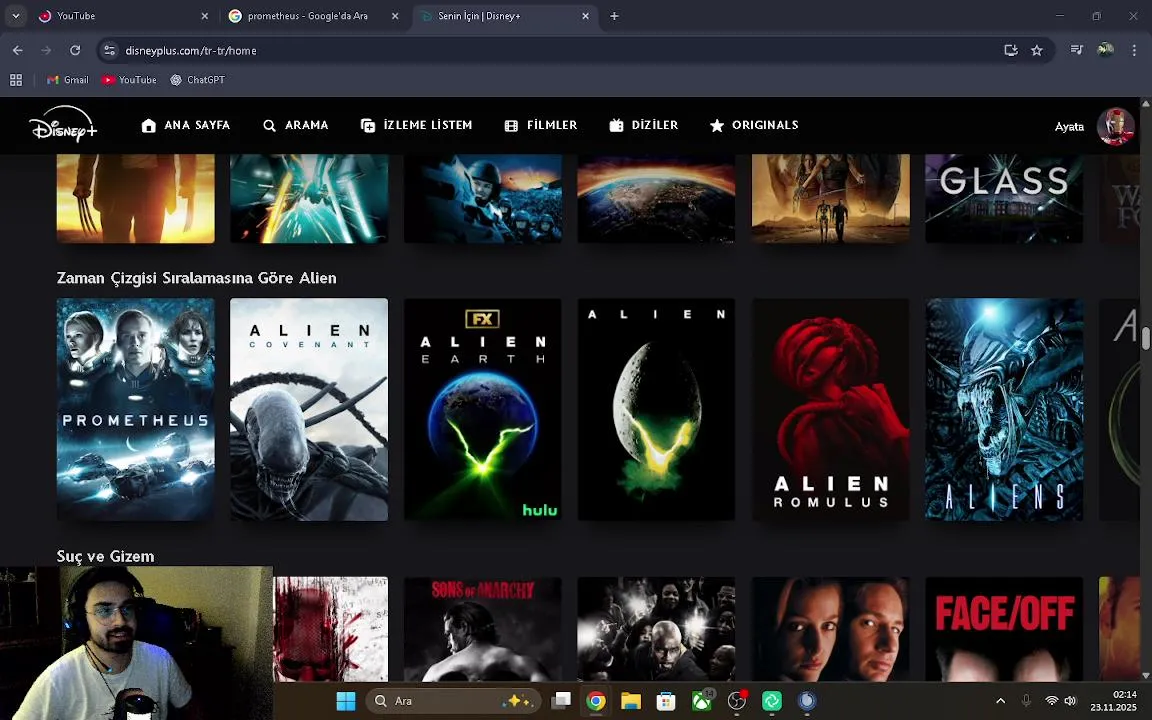Go back in browser history

click(18, 50)
